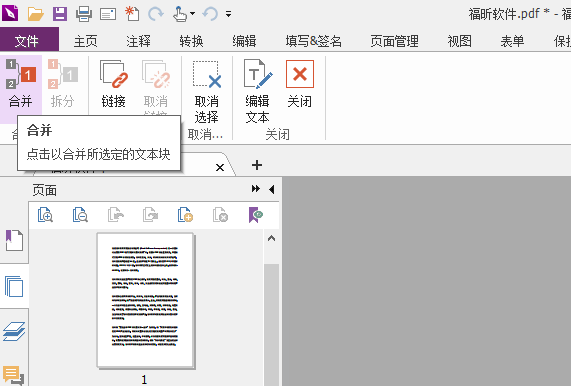Print the document using the printer icon
This screenshot has width=571, height=386.
[84, 14]
